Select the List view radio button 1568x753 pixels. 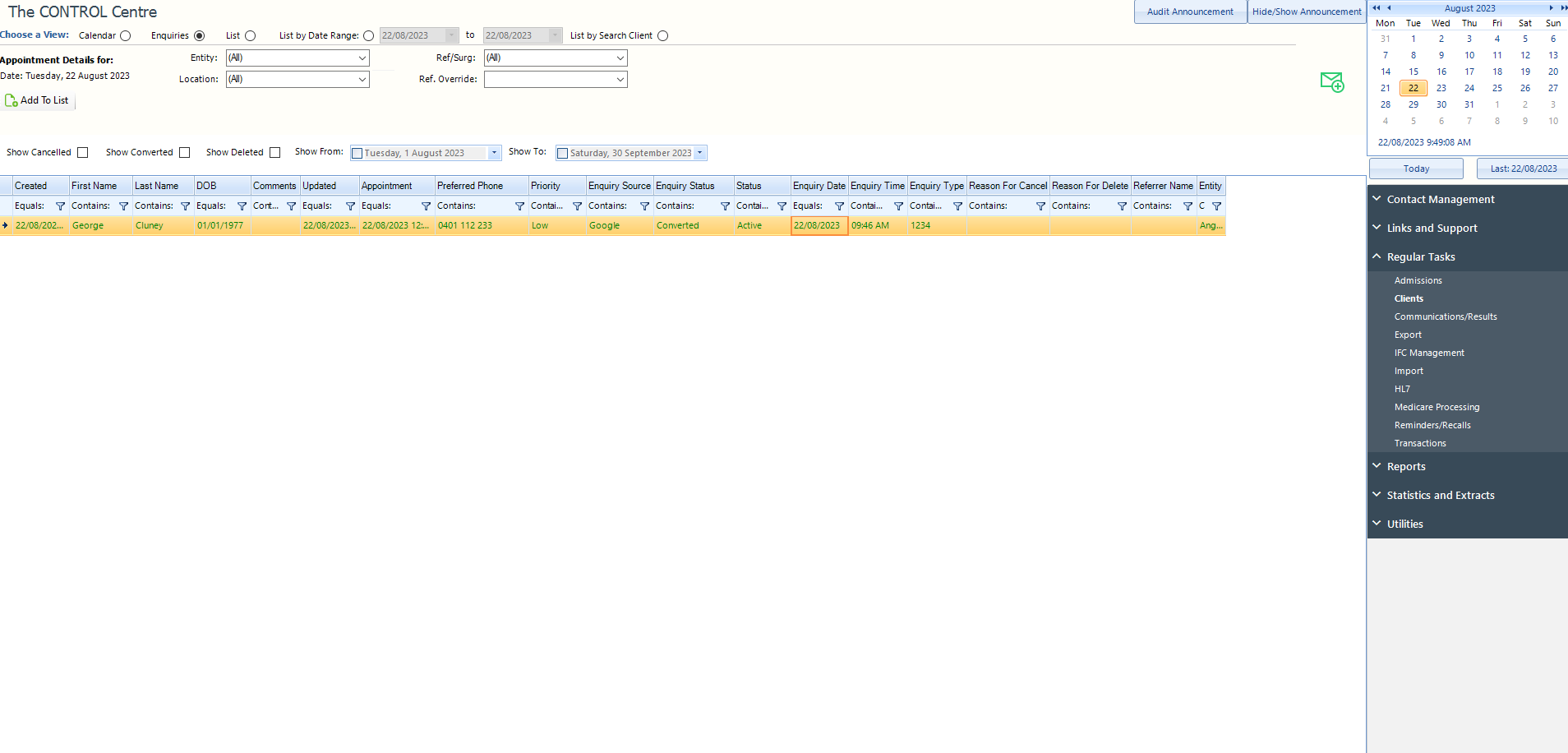[x=251, y=36]
